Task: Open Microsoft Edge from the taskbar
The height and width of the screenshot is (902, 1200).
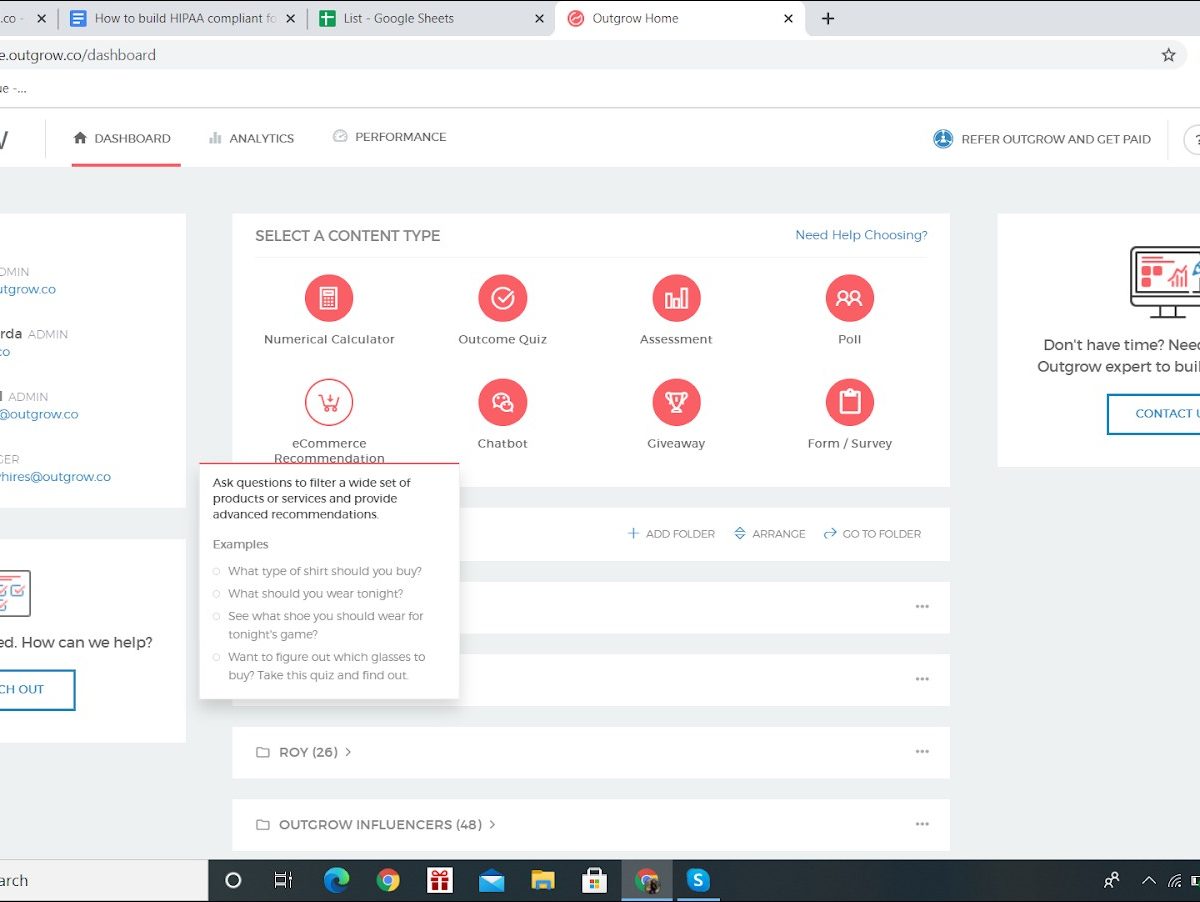Action: tap(336, 880)
